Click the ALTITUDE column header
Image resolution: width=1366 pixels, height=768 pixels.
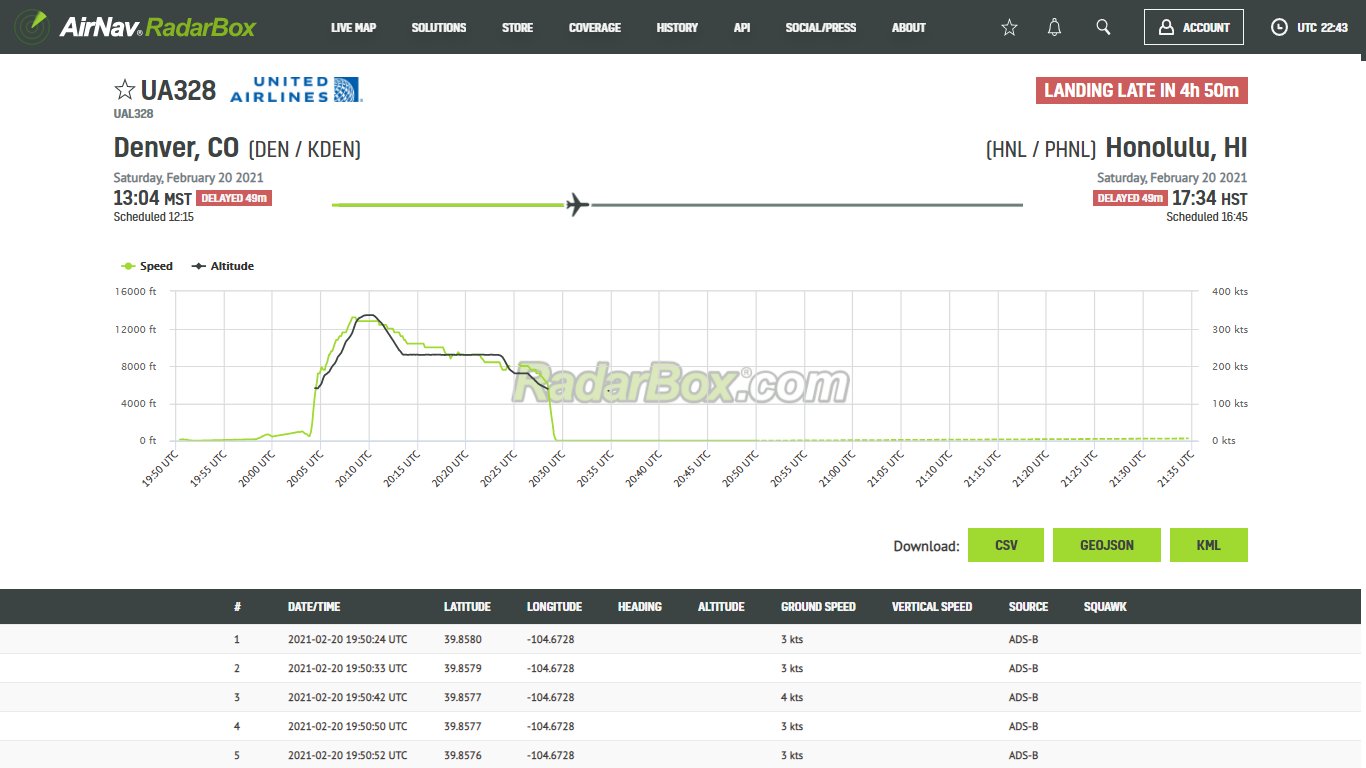tap(721, 607)
